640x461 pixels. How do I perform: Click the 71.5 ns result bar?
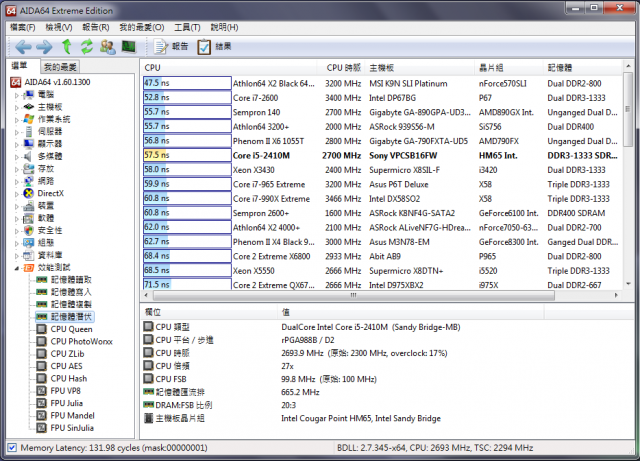tap(187, 284)
